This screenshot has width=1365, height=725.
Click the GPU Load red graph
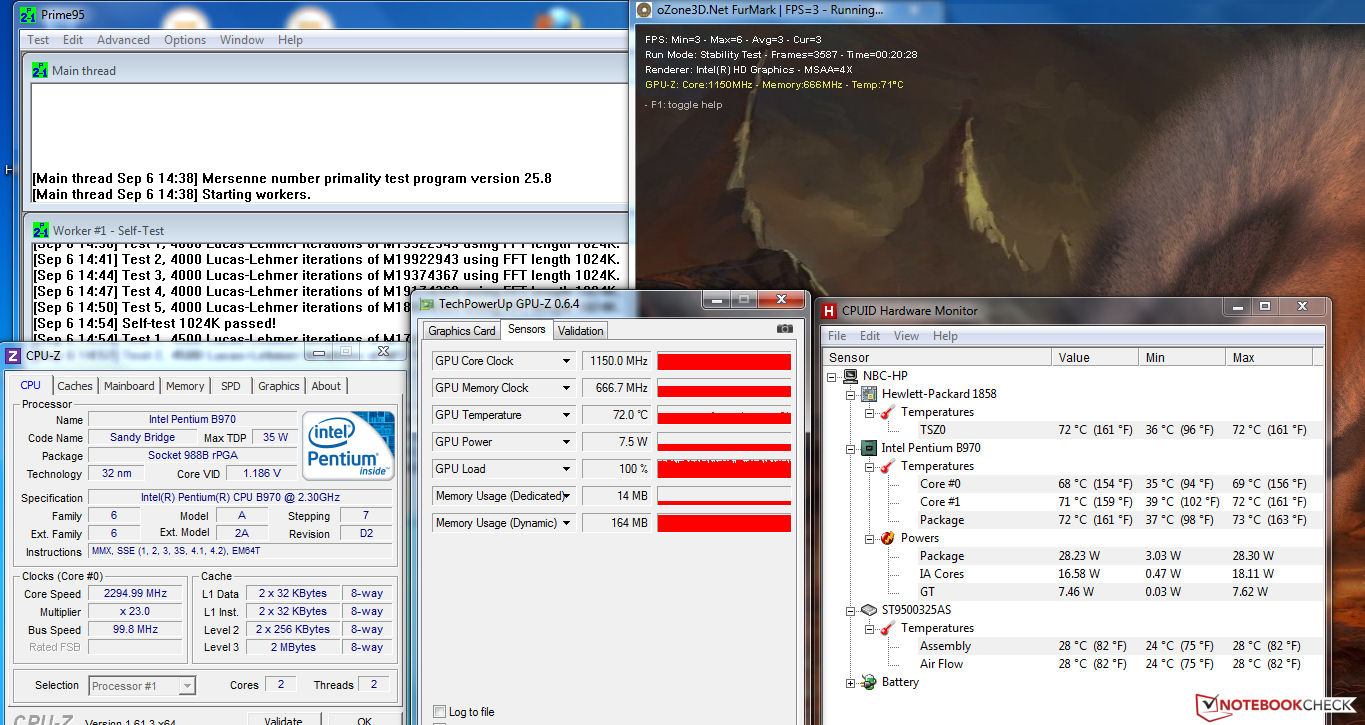tap(724, 469)
